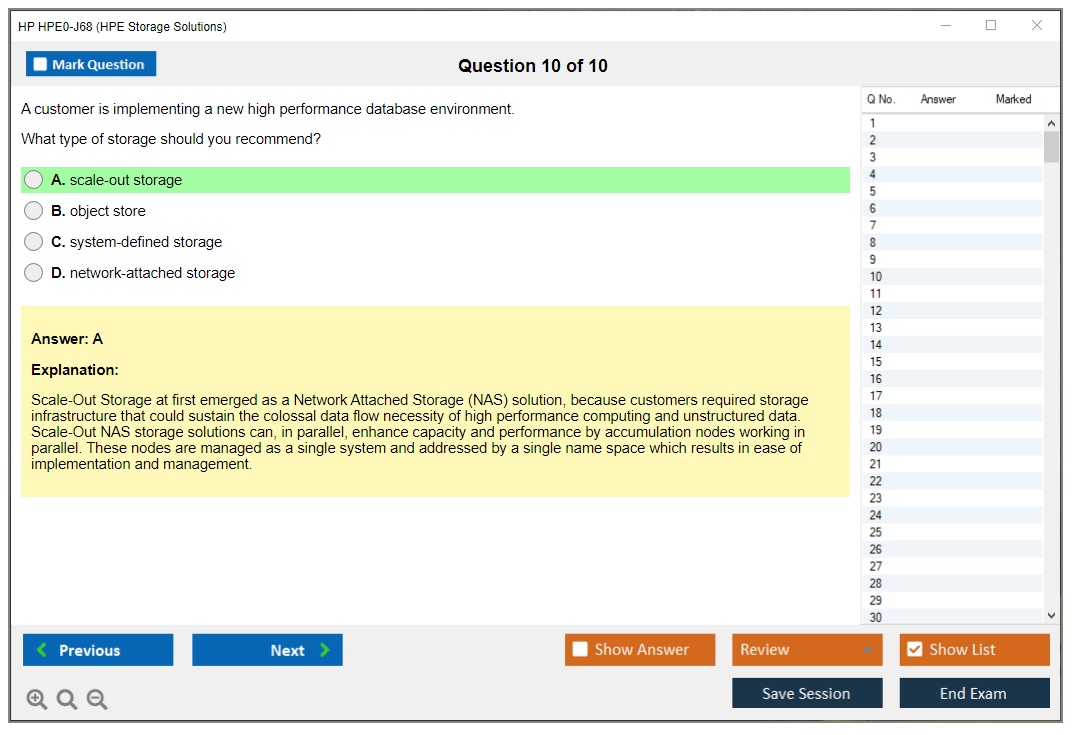The width and height of the screenshot is (1075, 735).
Task: Click the zoom reset magnifier icon
Action: [67, 700]
